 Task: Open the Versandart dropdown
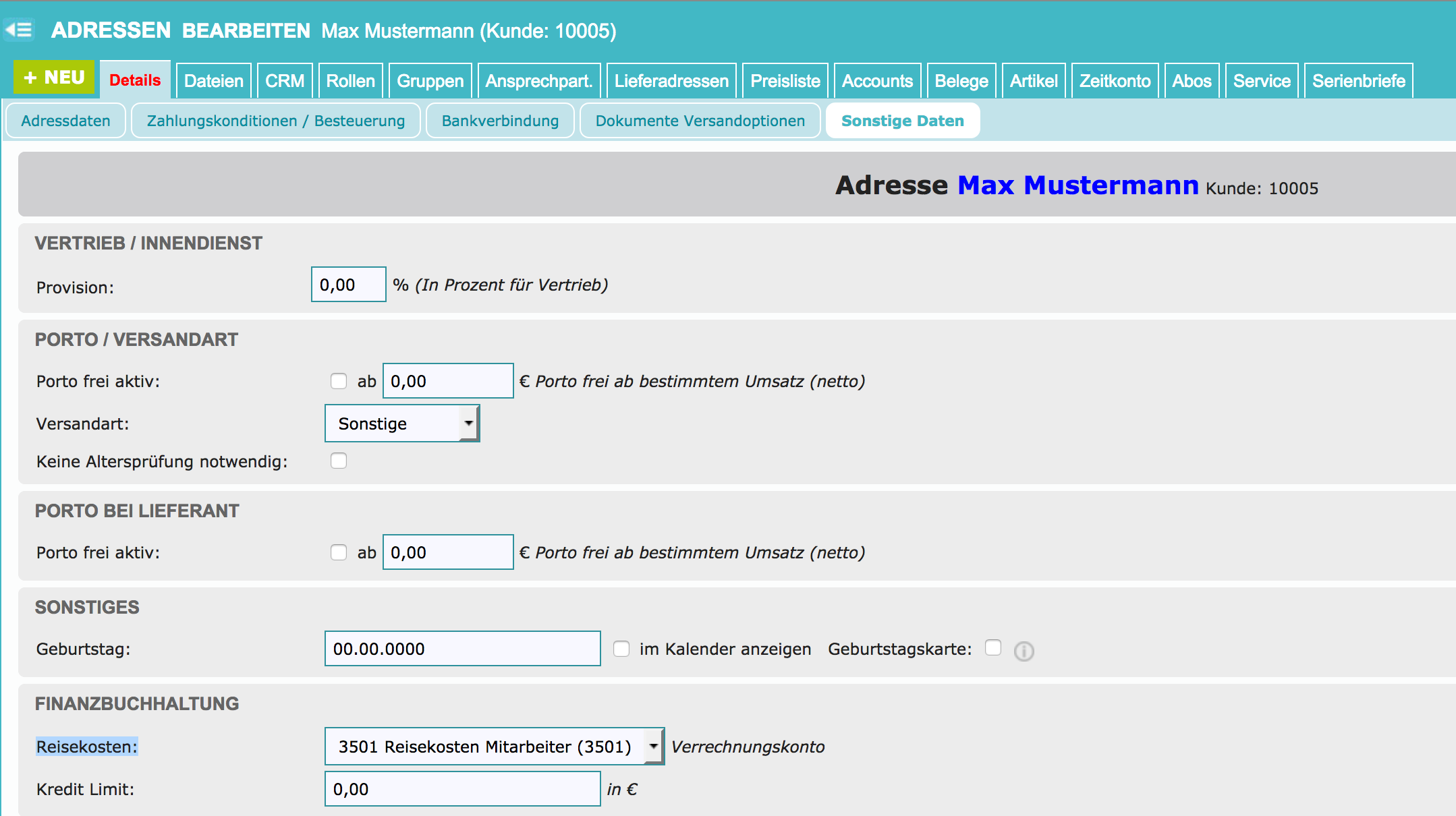402,424
